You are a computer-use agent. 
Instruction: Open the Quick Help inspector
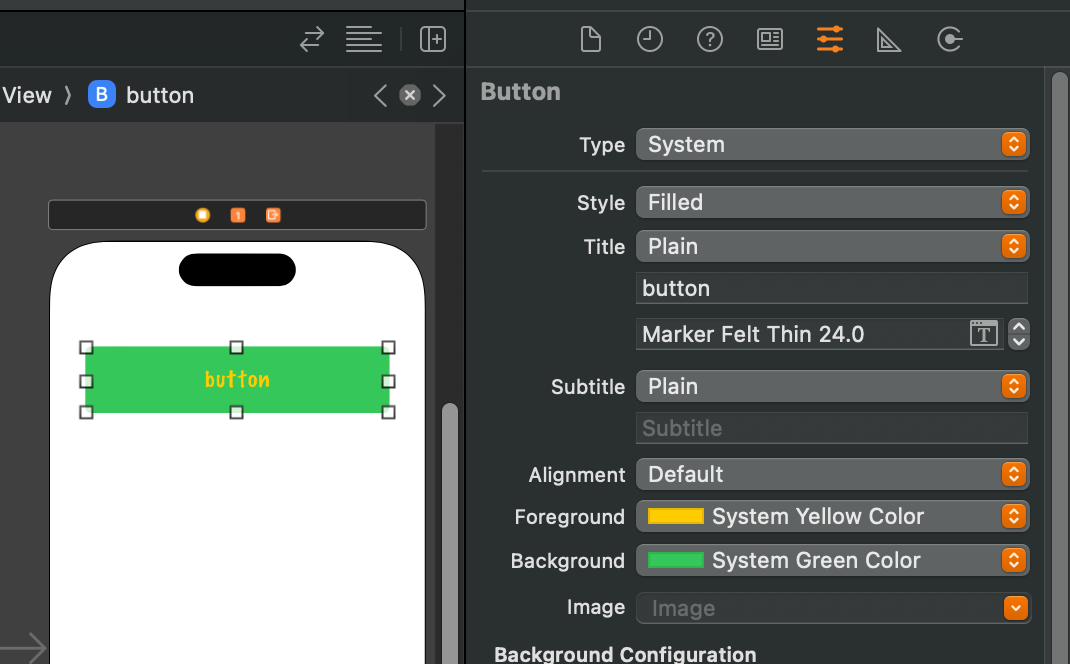click(x=710, y=39)
